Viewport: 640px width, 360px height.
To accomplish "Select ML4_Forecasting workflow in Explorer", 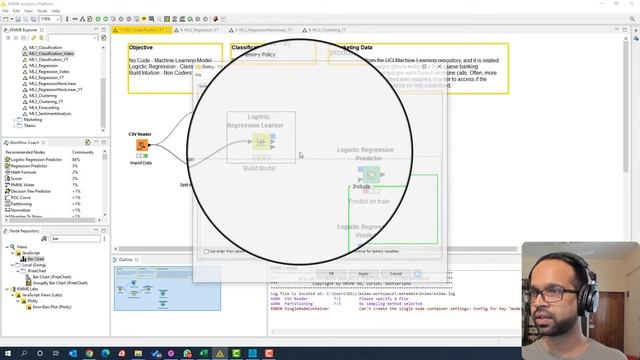I will tap(44, 108).
